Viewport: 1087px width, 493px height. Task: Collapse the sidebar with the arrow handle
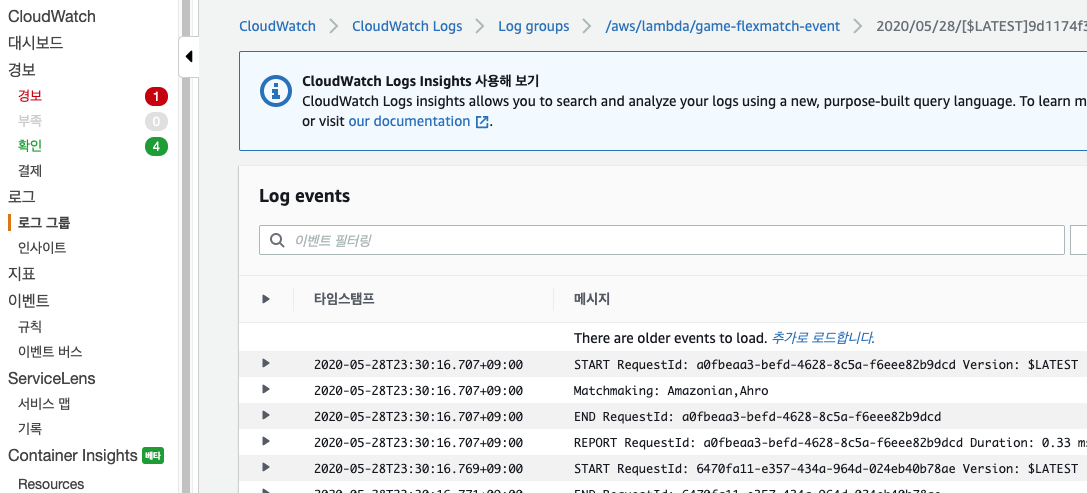pos(189,57)
